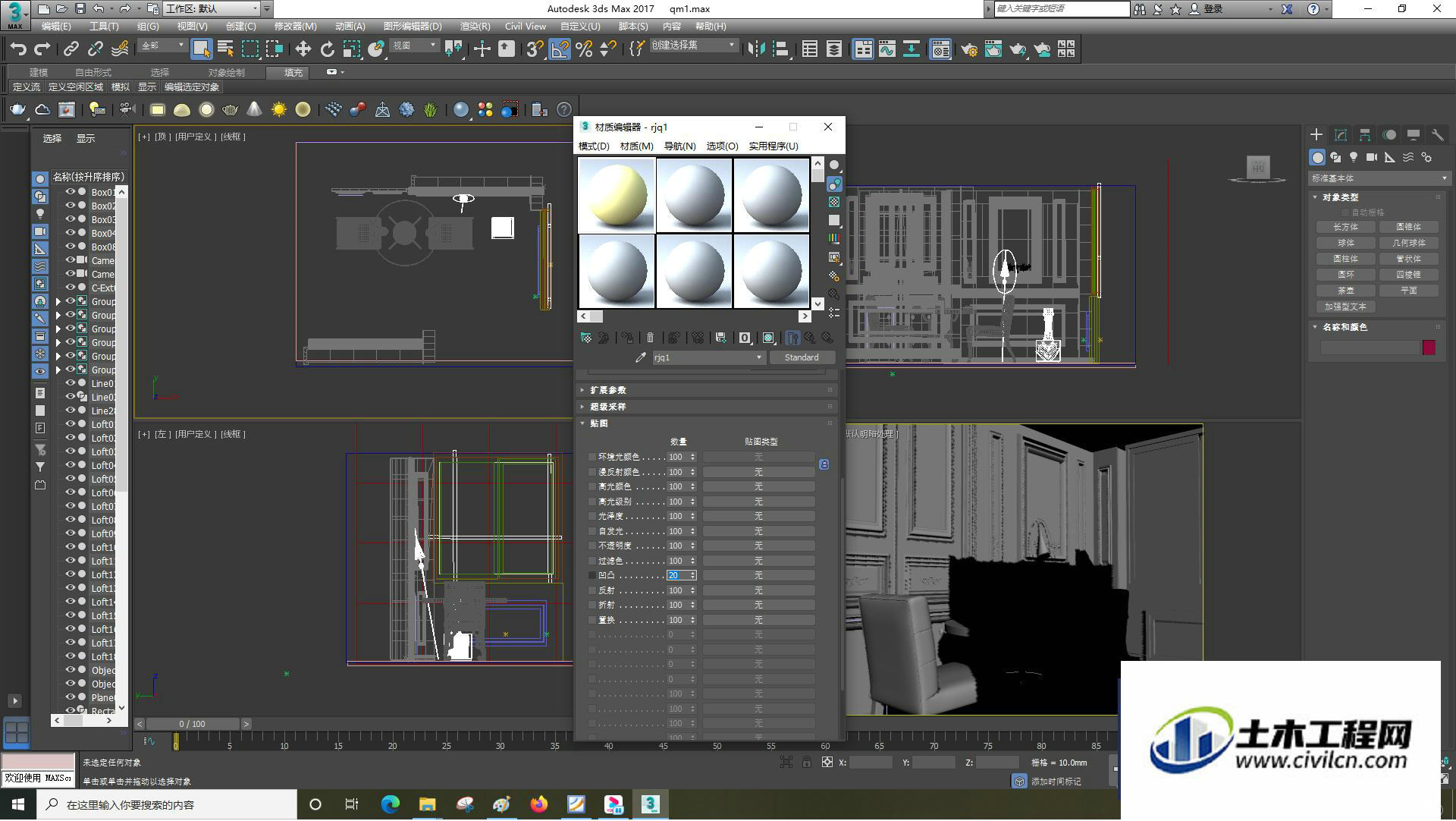Click the teapot render icon in lower toolbar
Viewport: 1456px width, 821px height.
(17, 110)
